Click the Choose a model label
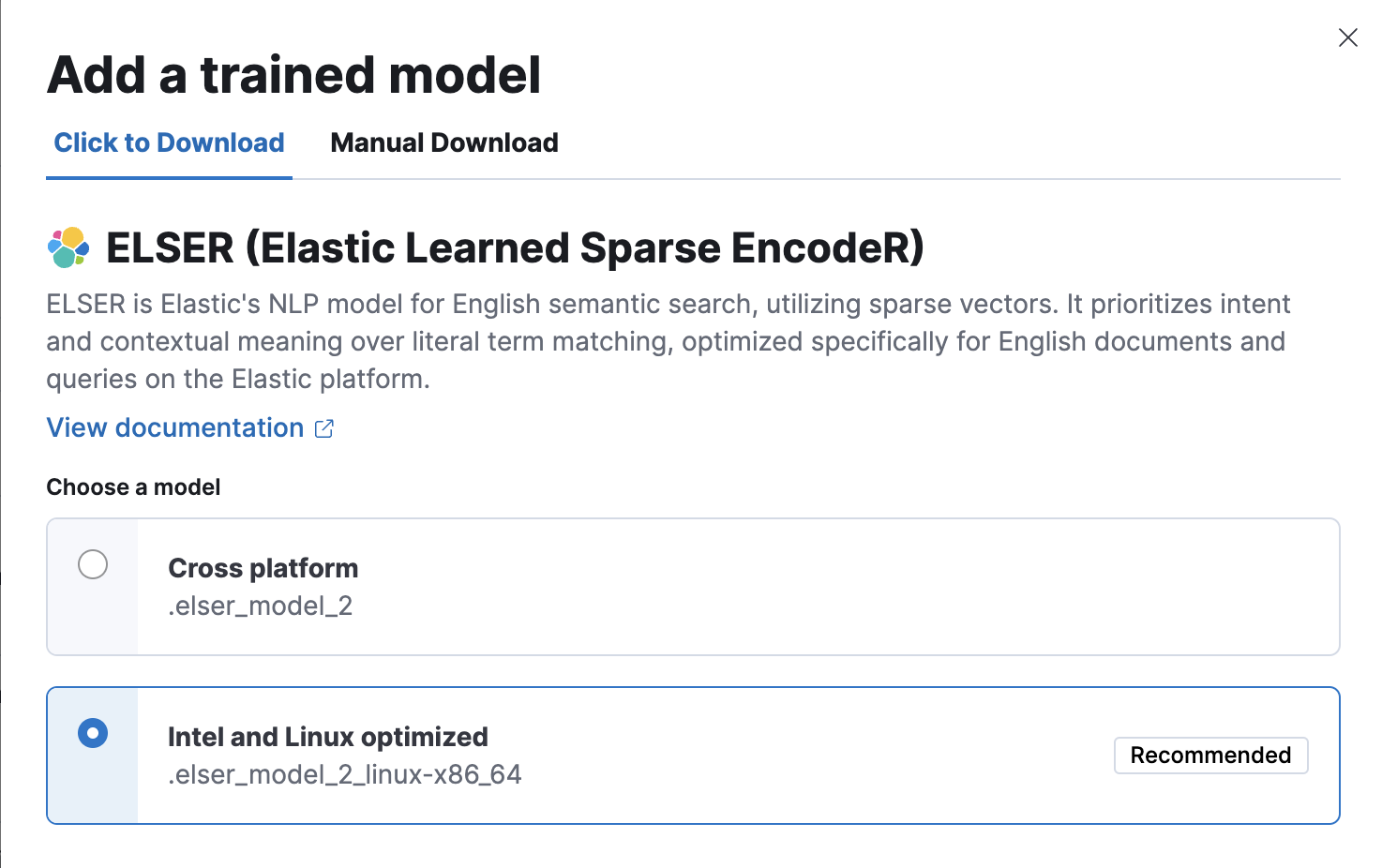The width and height of the screenshot is (1382, 868). [x=132, y=486]
